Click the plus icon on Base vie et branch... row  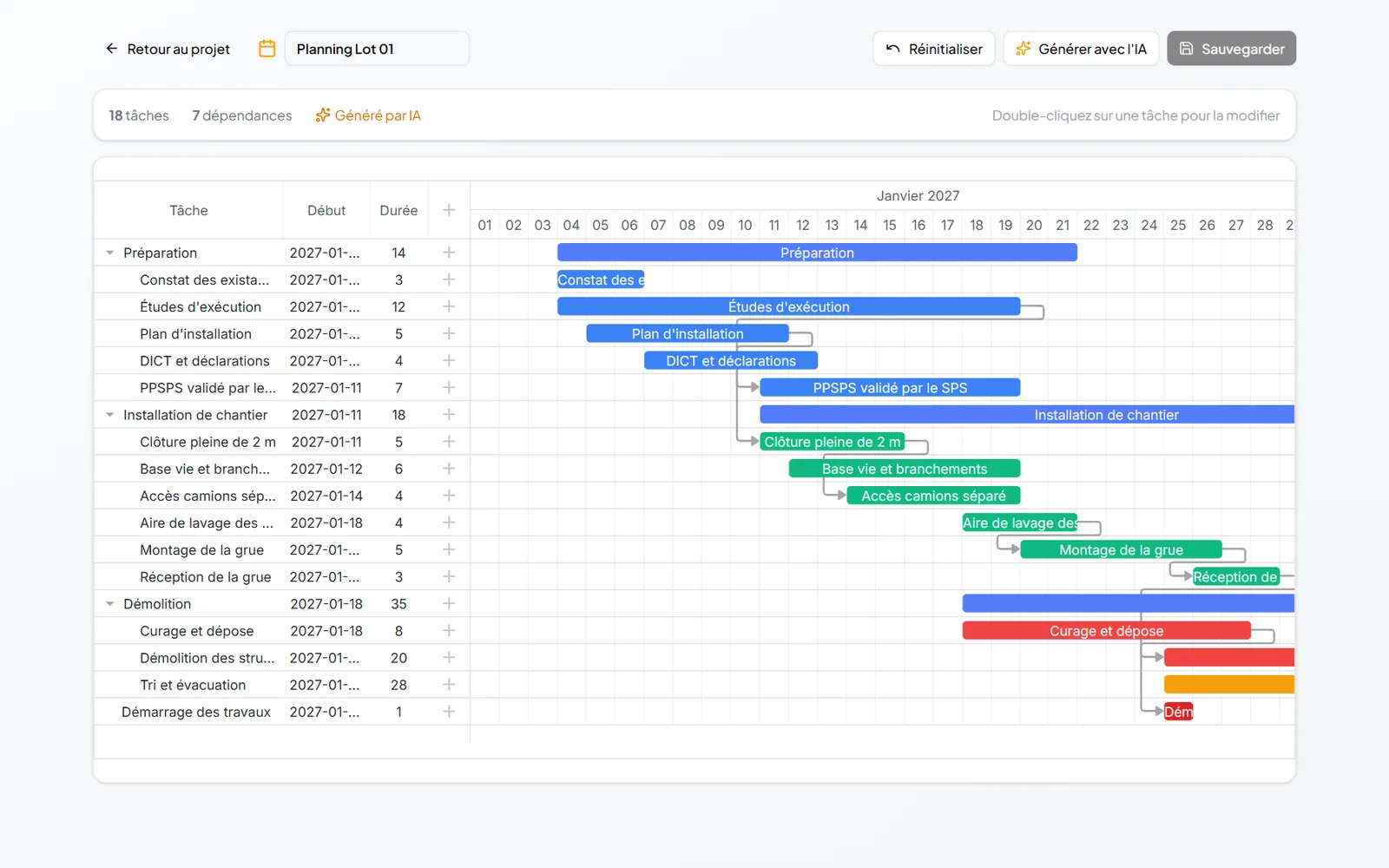449,469
